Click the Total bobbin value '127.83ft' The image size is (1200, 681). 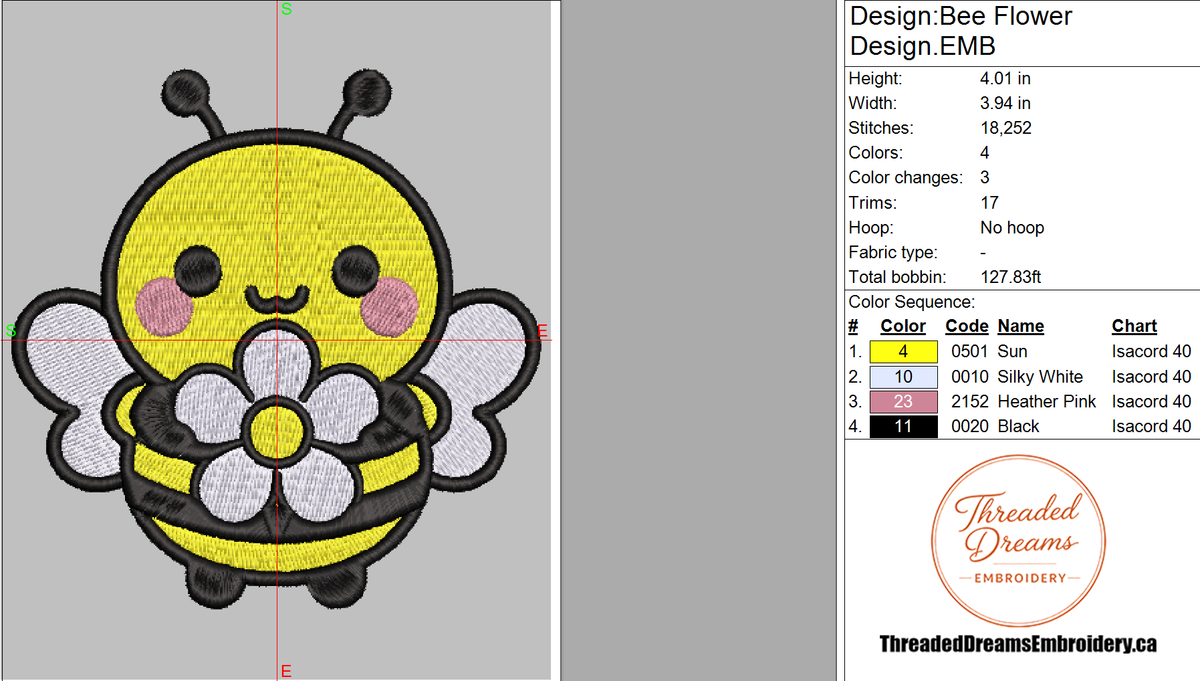tap(1011, 277)
